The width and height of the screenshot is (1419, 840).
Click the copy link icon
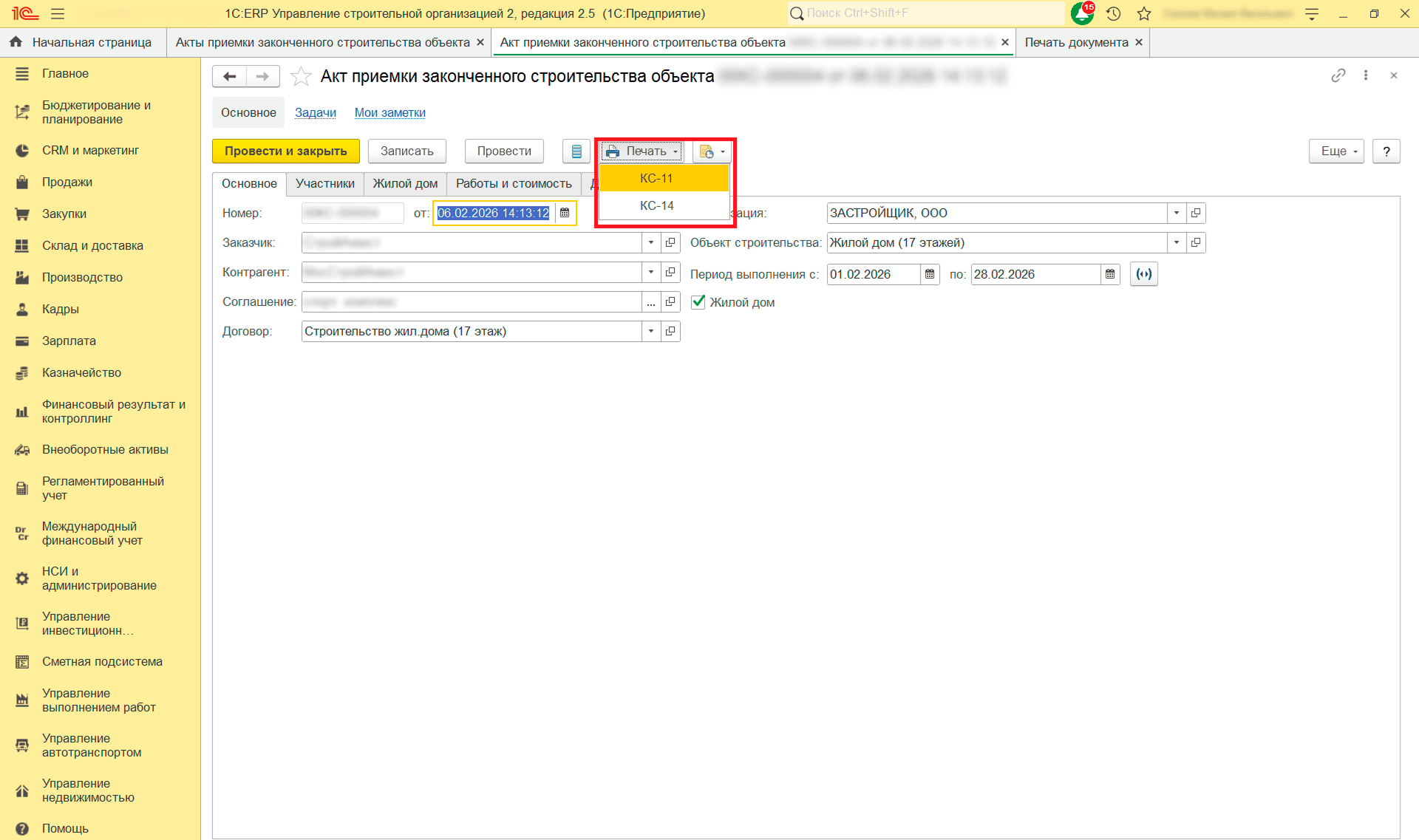1338,75
